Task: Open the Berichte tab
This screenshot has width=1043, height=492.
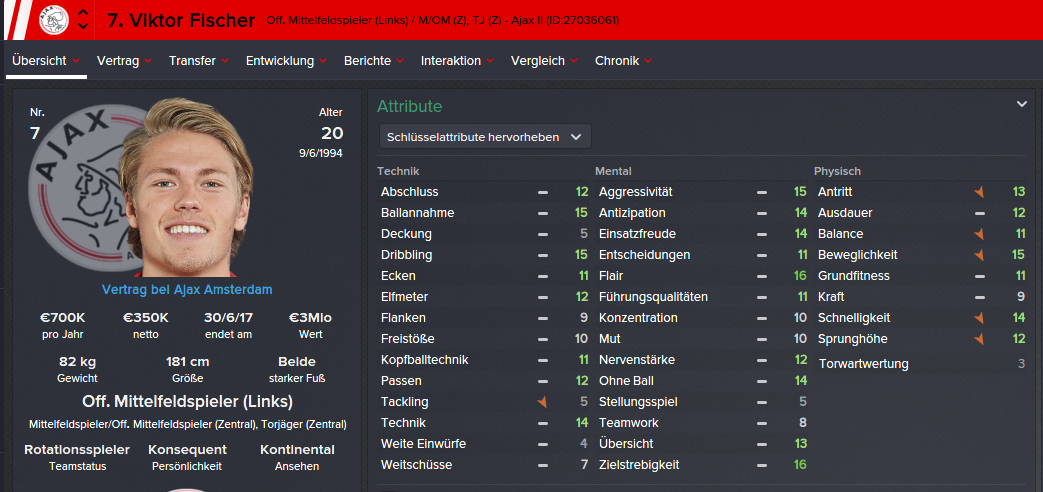Action: click(x=373, y=61)
